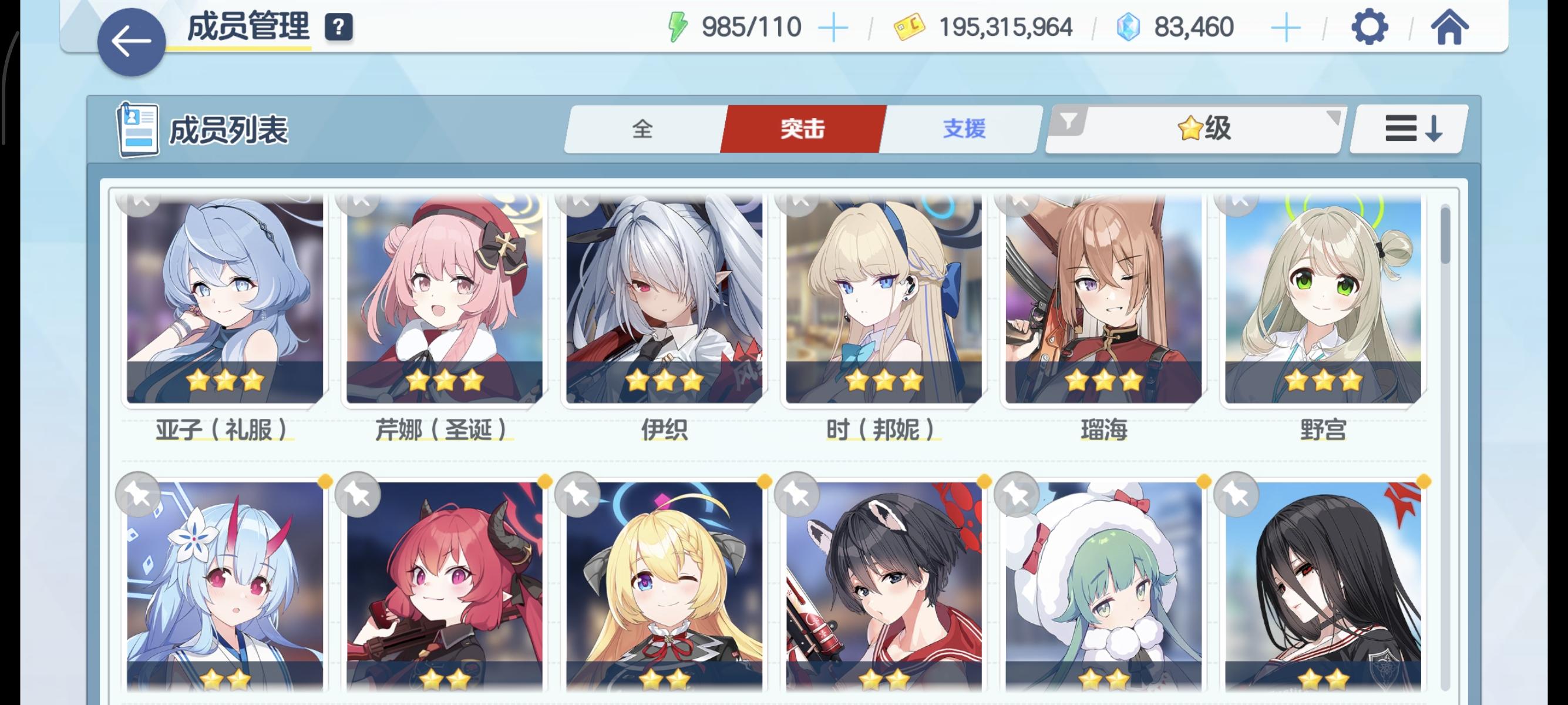Click the blue gem currency icon
Image resolution: width=1568 pixels, height=705 pixels.
[1128, 28]
